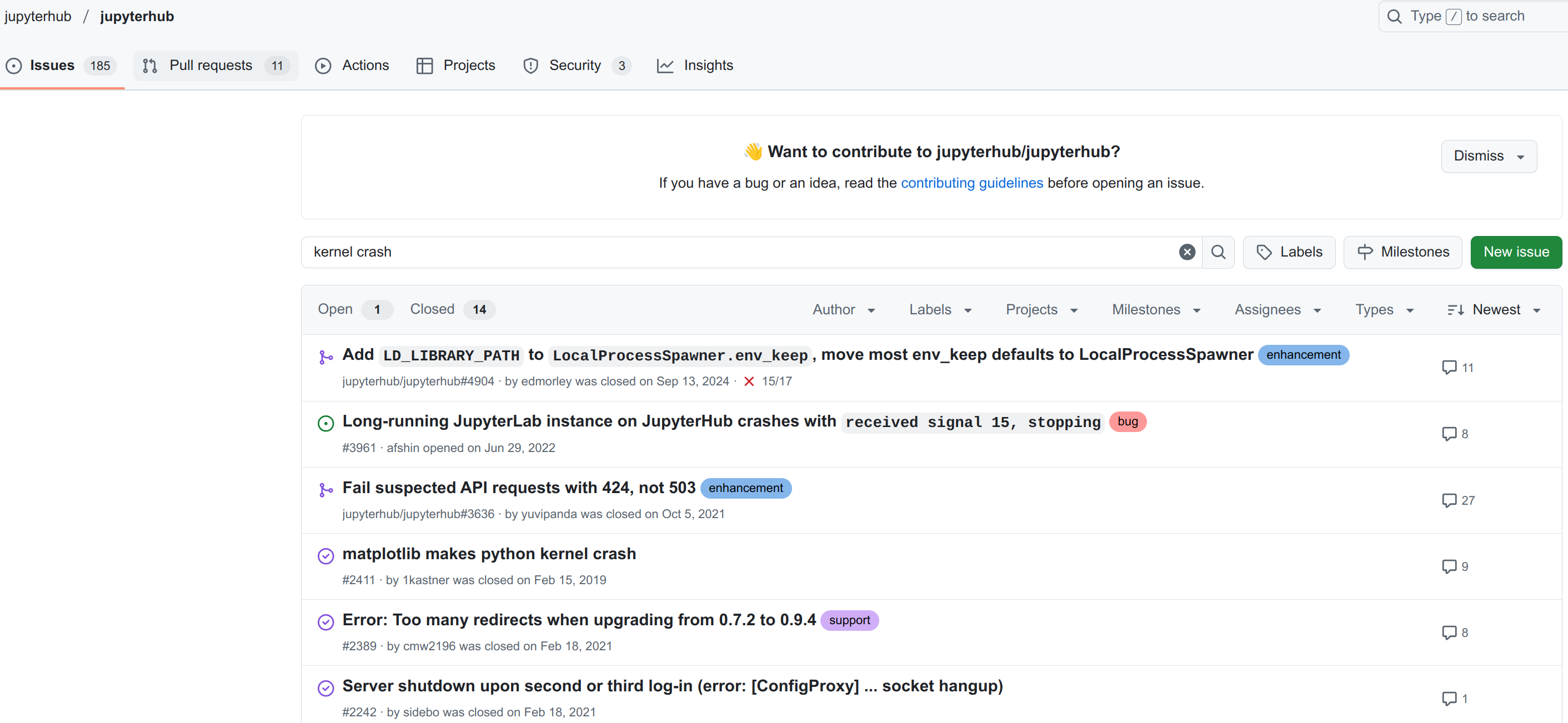Open the contributing guidelines link
The image size is (1568, 723).
[971, 183]
